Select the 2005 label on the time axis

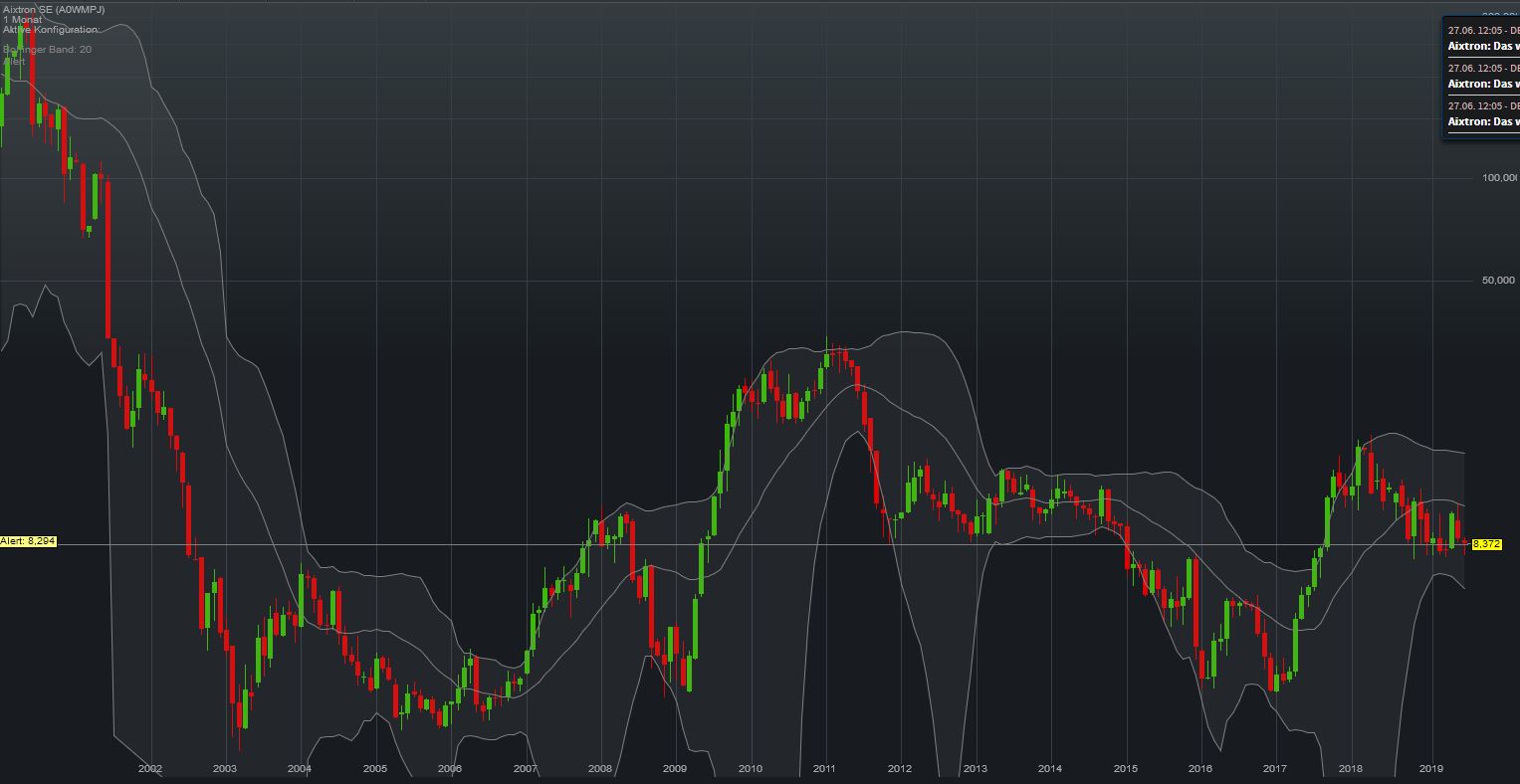(375, 768)
